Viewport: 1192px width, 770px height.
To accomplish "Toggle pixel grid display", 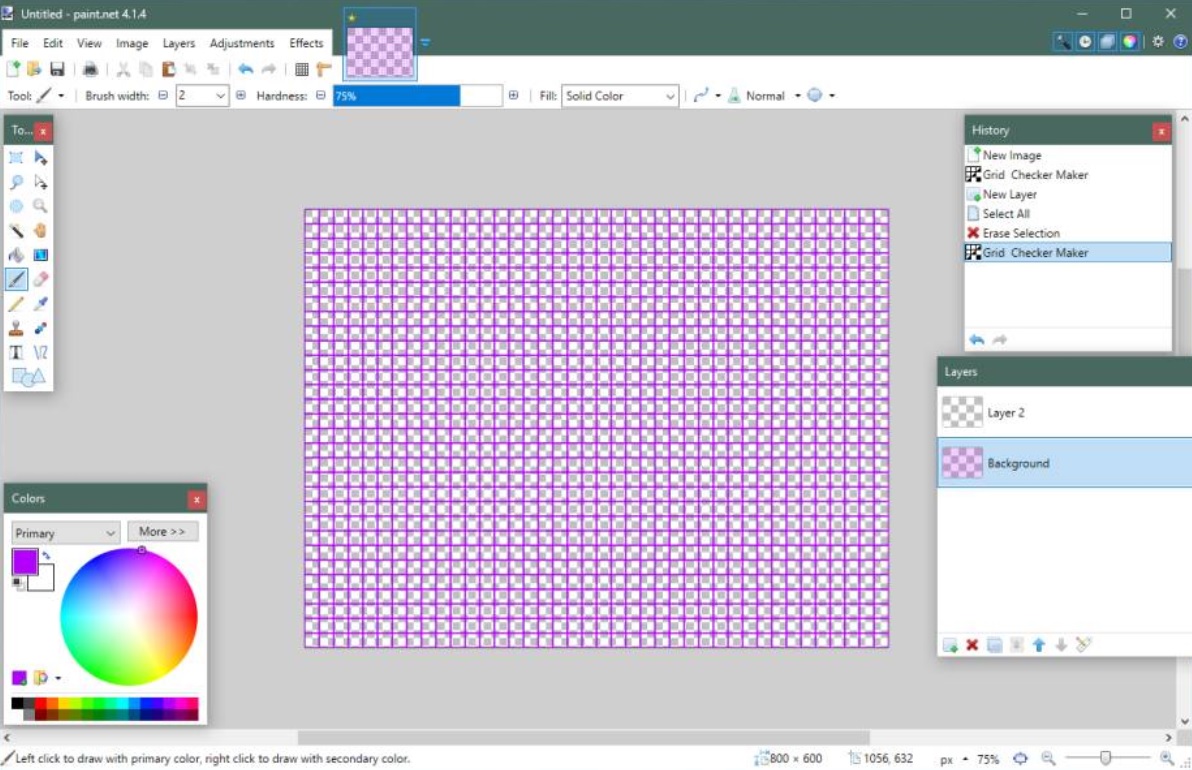I will click(302, 69).
